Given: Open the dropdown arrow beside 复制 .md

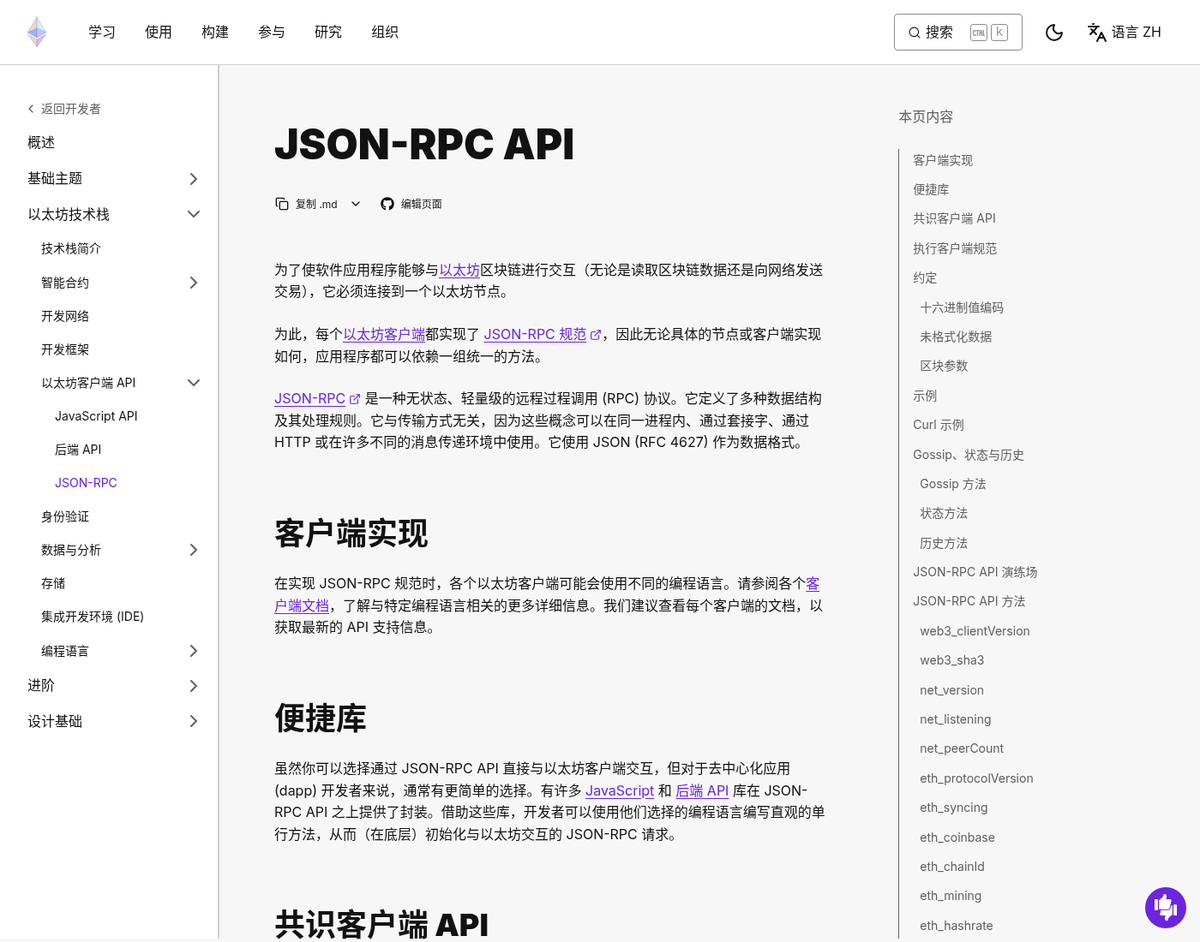Looking at the screenshot, I should point(356,204).
